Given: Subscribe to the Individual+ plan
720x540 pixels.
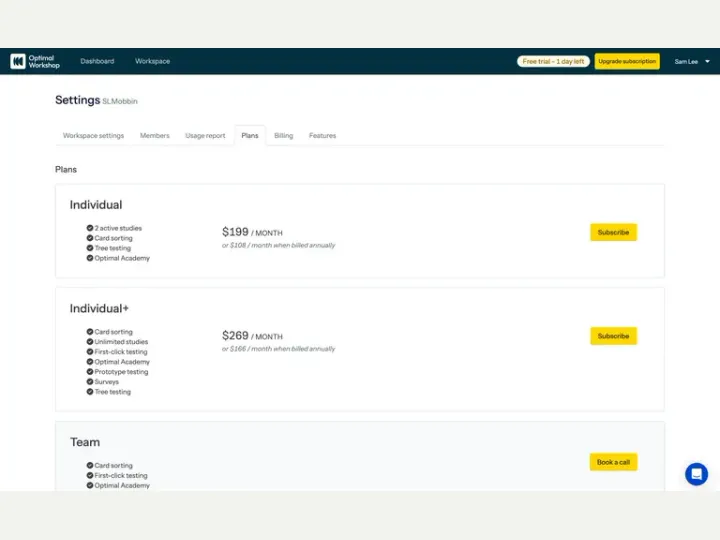Looking at the screenshot, I should click(613, 336).
